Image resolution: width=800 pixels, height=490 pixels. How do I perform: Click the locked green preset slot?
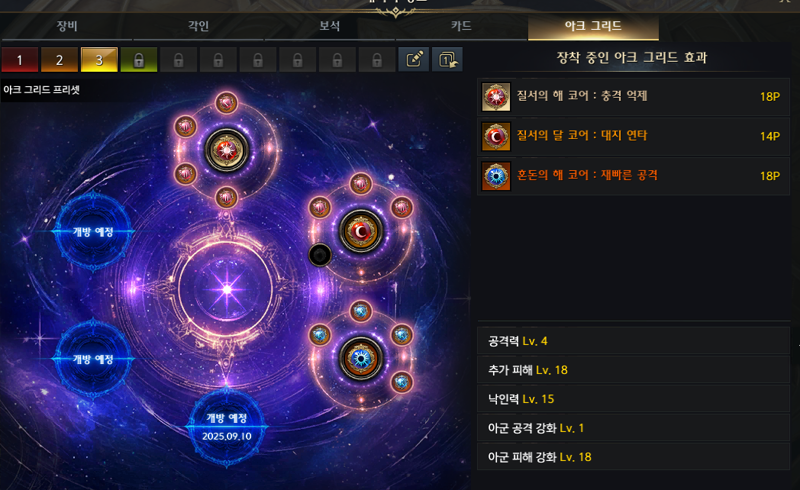(139, 60)
